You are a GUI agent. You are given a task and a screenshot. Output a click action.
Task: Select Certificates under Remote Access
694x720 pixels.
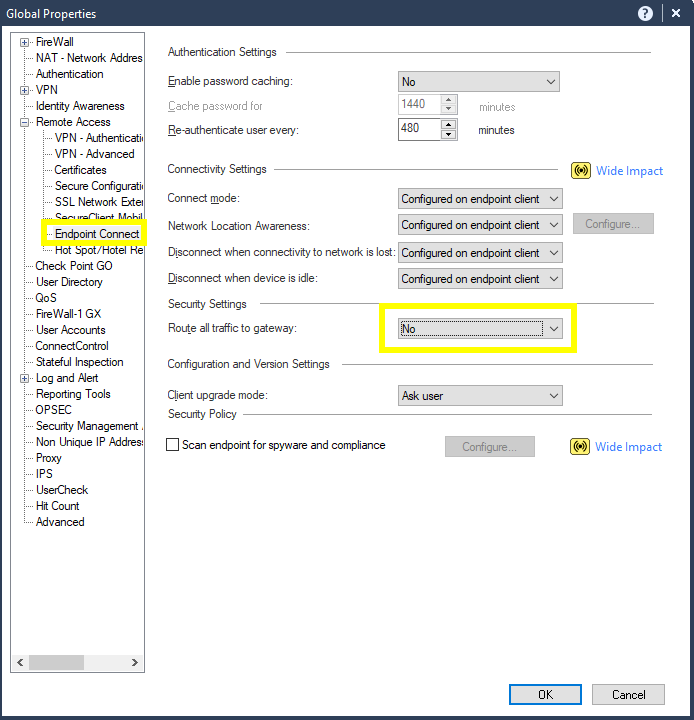click(x=80, y=170)
